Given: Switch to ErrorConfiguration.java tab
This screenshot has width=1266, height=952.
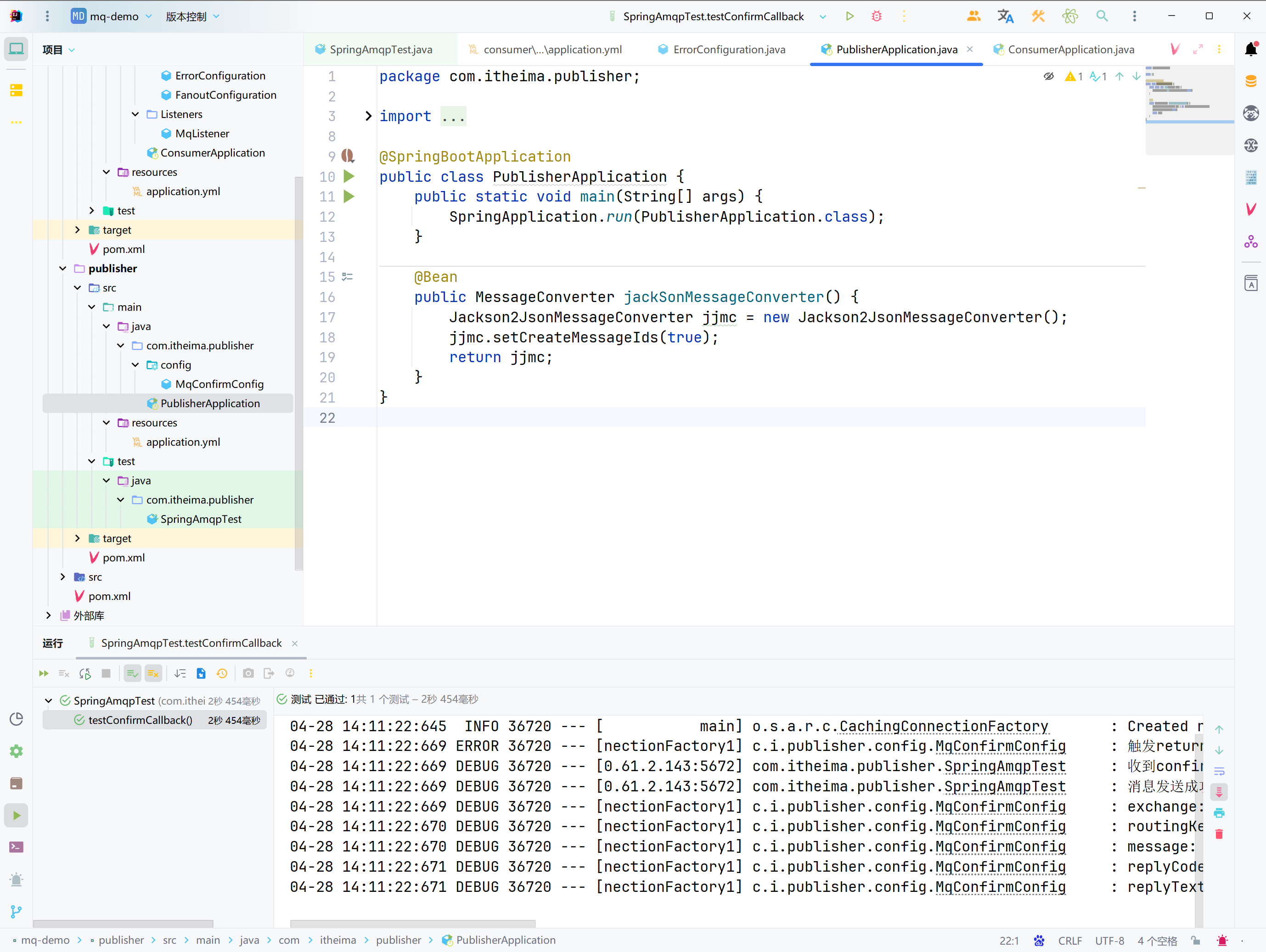Looking at the screenshot, I should point(729,50).
